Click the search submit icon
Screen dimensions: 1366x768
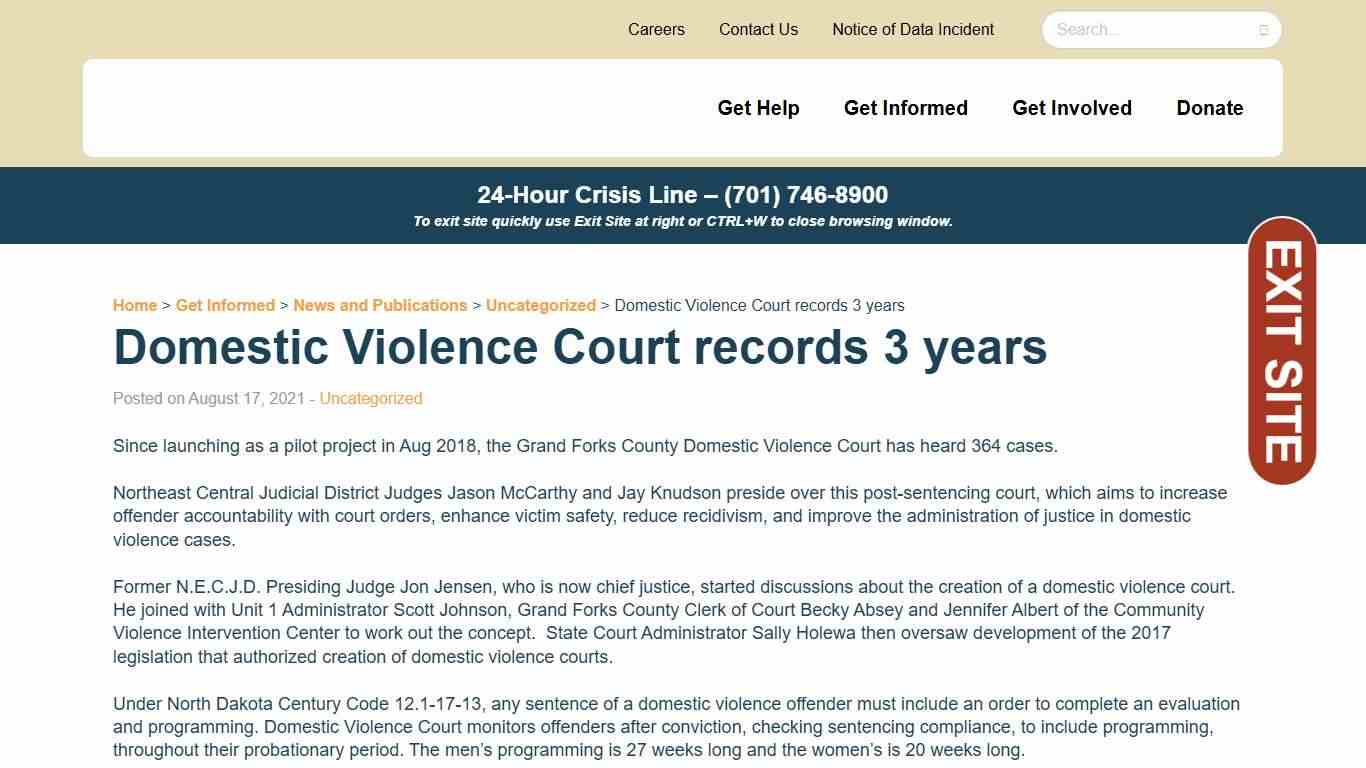tap(1263, 30)
